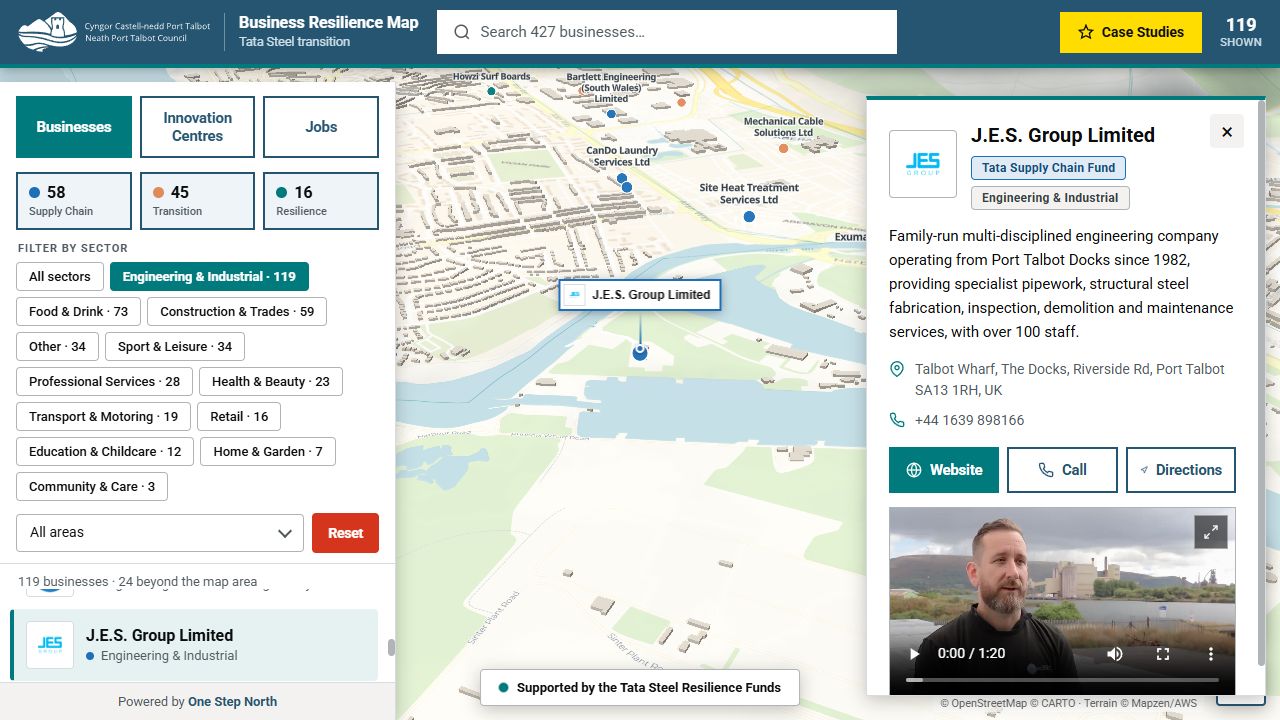Image resolution: width=1280 pixels, height=720 pixels.
Task: Switch to the Businesses tab
Action: point(74,127)
